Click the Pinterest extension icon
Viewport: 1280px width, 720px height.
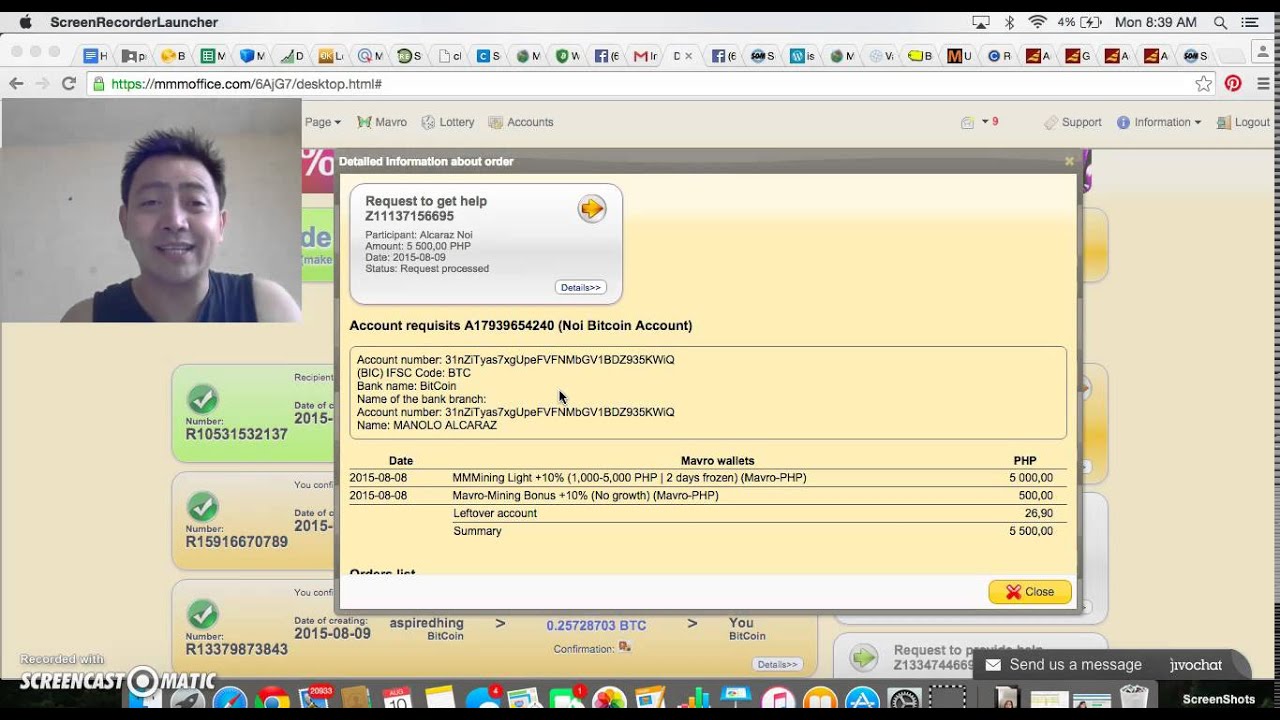pyautogui.click(x=1233, y=84)
